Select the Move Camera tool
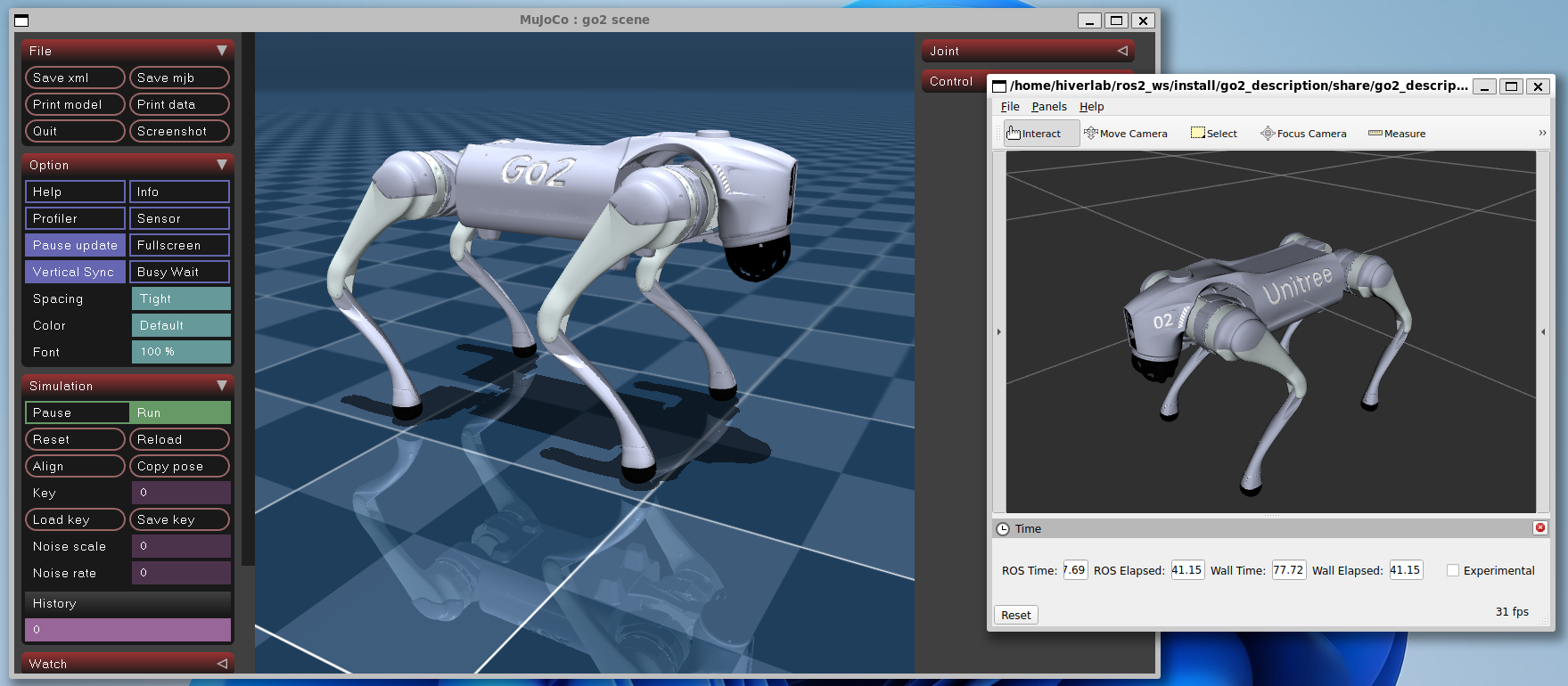 pos(1126,134)
